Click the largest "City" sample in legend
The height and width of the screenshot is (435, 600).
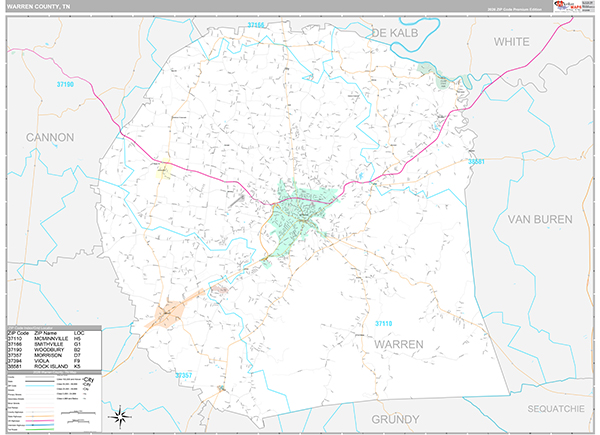pyautogui.click(x=88, y=380)
